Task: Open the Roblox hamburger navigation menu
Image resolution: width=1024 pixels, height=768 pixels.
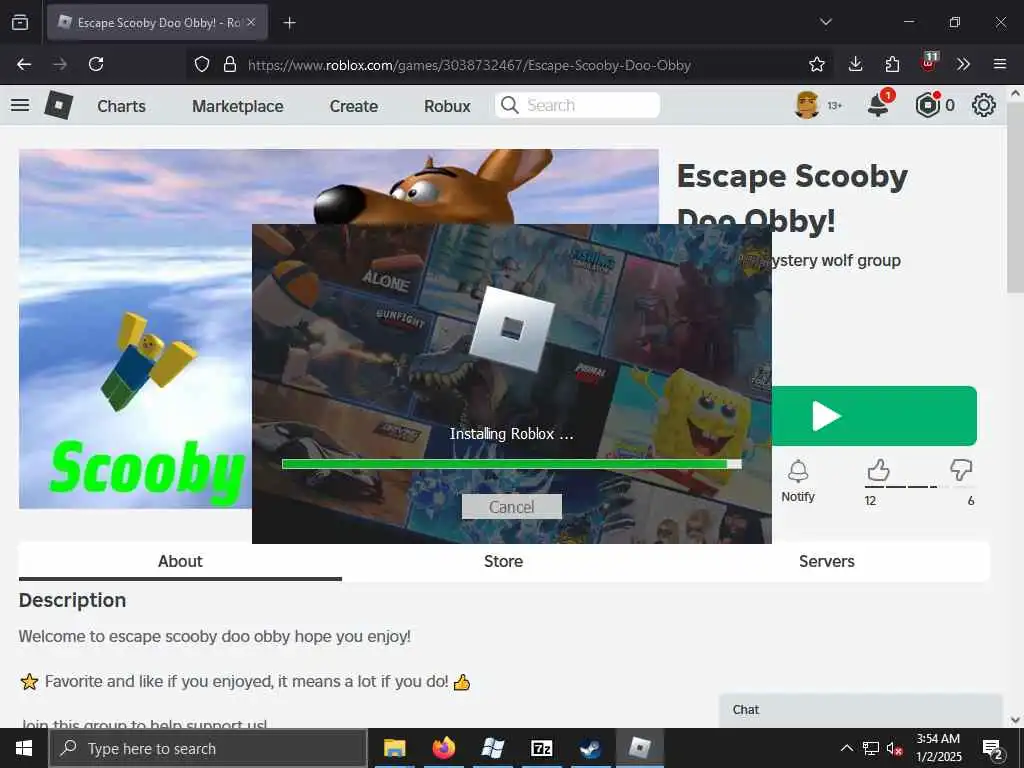Action: pyautogui.click(x=20, y=105)
